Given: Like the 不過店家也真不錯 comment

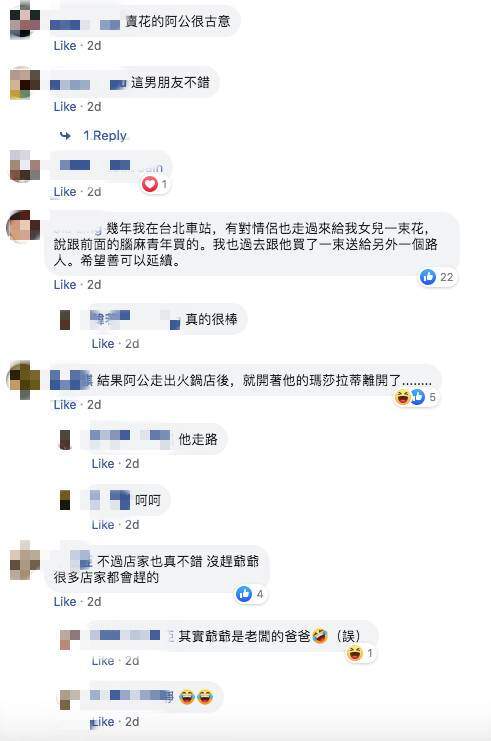Looking at the screenshot, I should click(x=65, y=602).
